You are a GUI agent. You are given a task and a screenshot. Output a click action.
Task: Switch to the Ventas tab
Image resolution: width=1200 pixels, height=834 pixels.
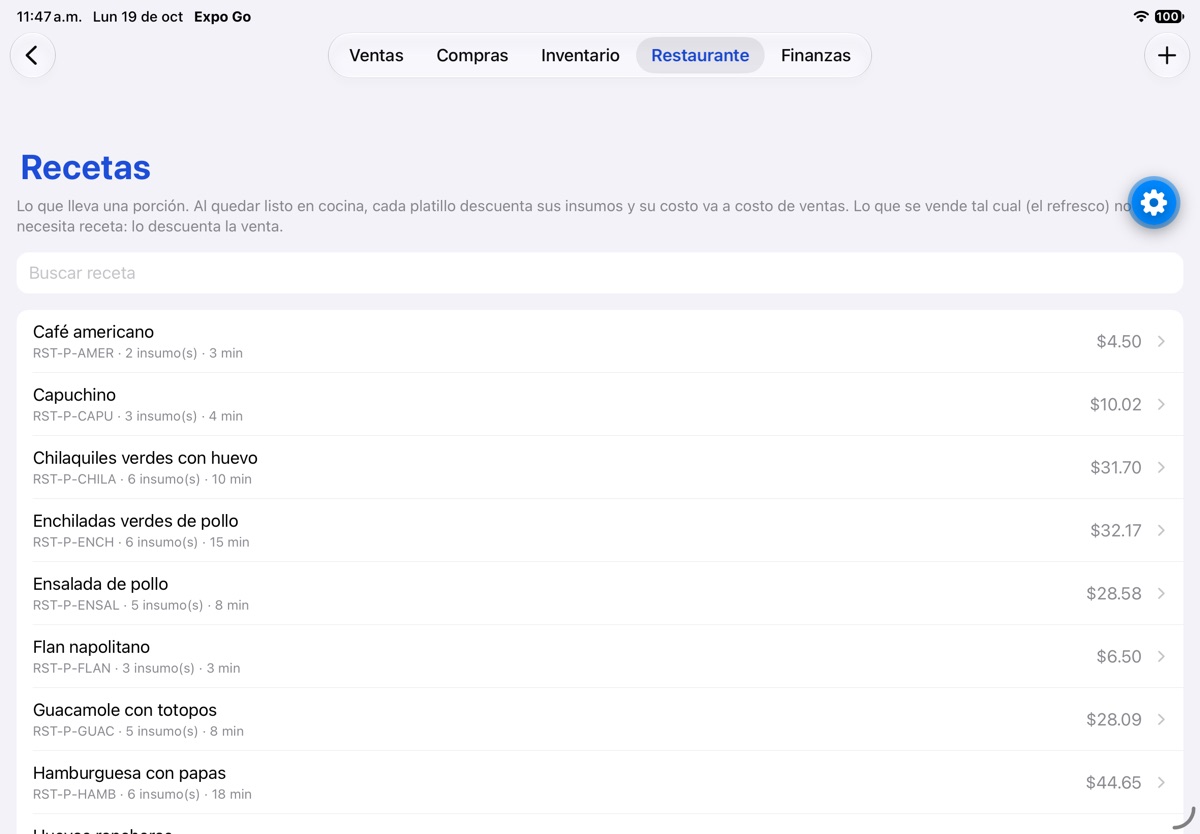(376, 55)
